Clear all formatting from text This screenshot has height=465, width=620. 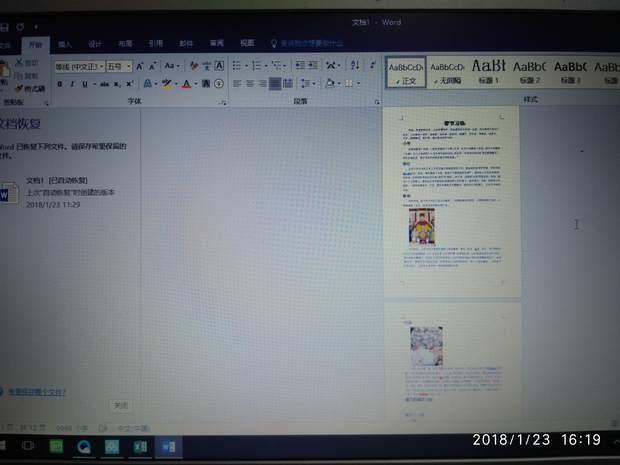coord(194,66)
